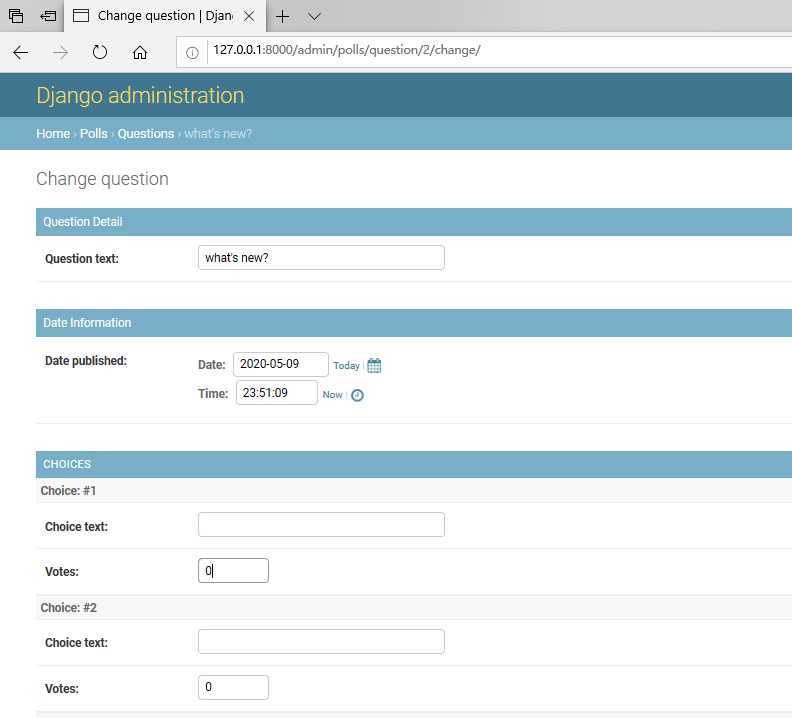Click the Choice: #1 row label
Image resolution: width=792 pixels, height=718 pixels.
pos(68,491)
